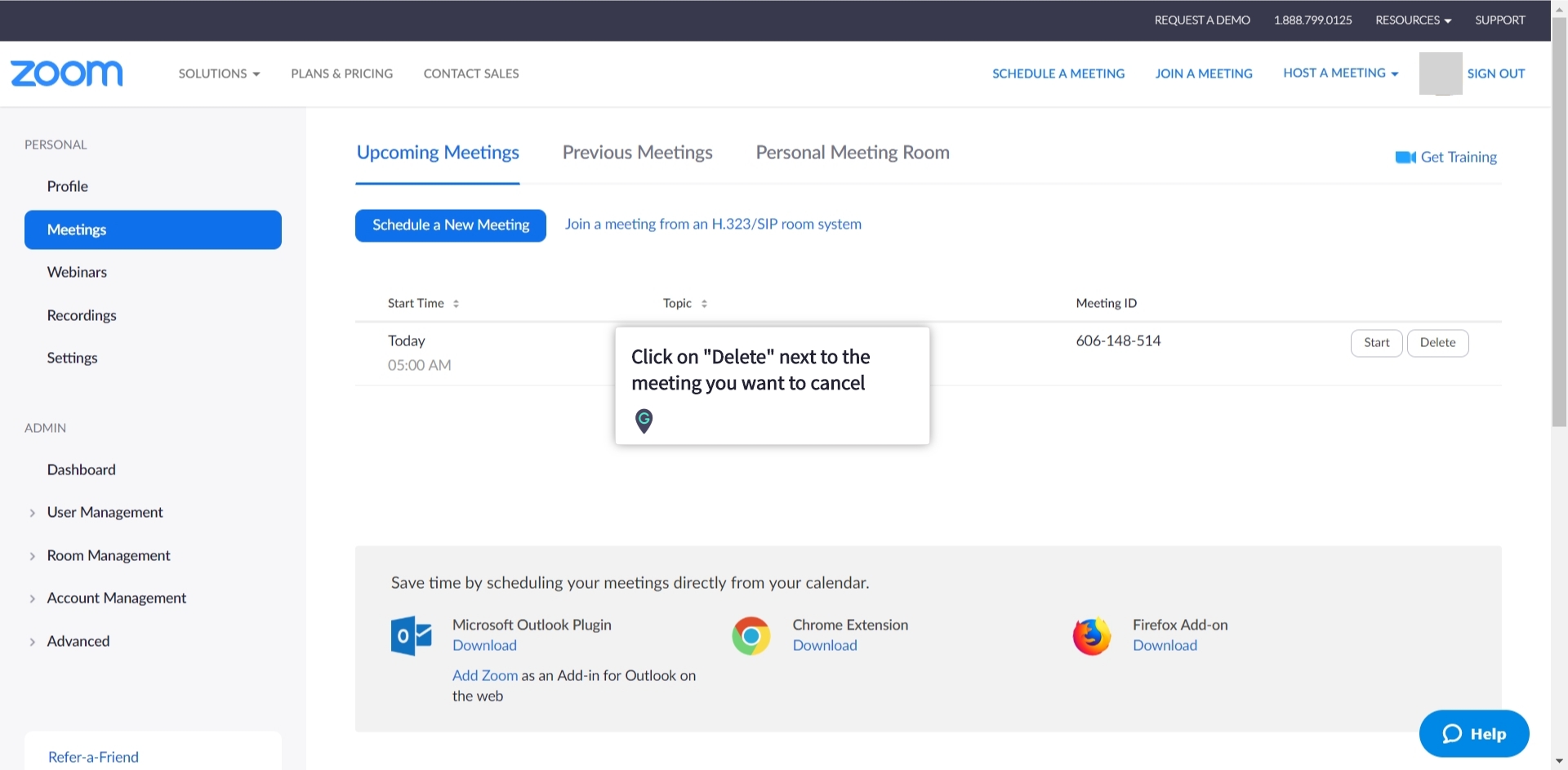Open Dashboard under Admin
1568x770 pixels.
[x=81, y=470]
